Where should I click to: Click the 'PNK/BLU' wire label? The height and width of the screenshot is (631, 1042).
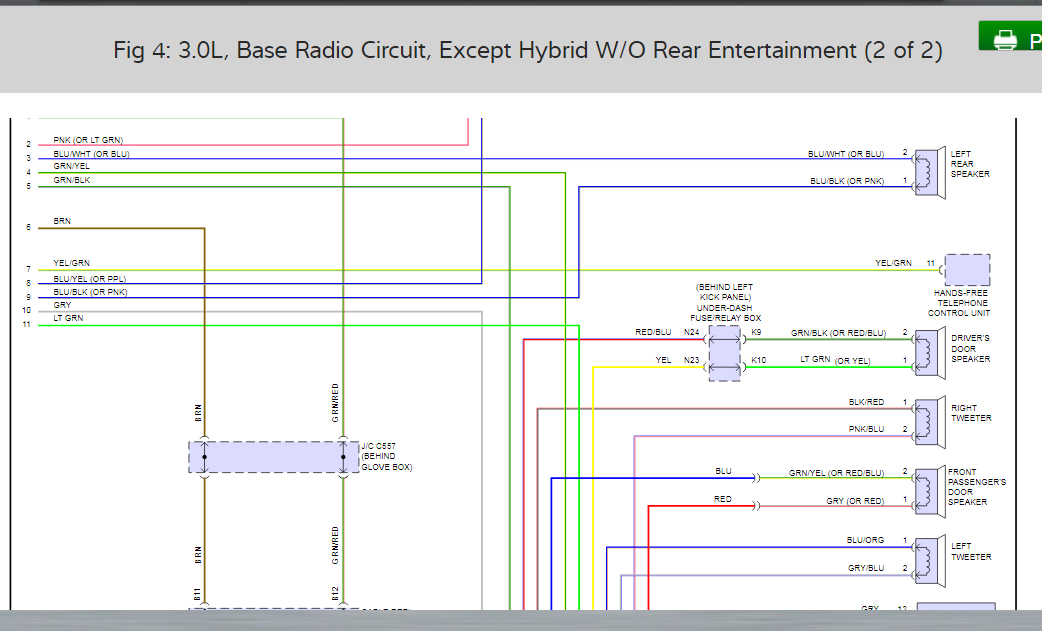(x=866, y=429)
